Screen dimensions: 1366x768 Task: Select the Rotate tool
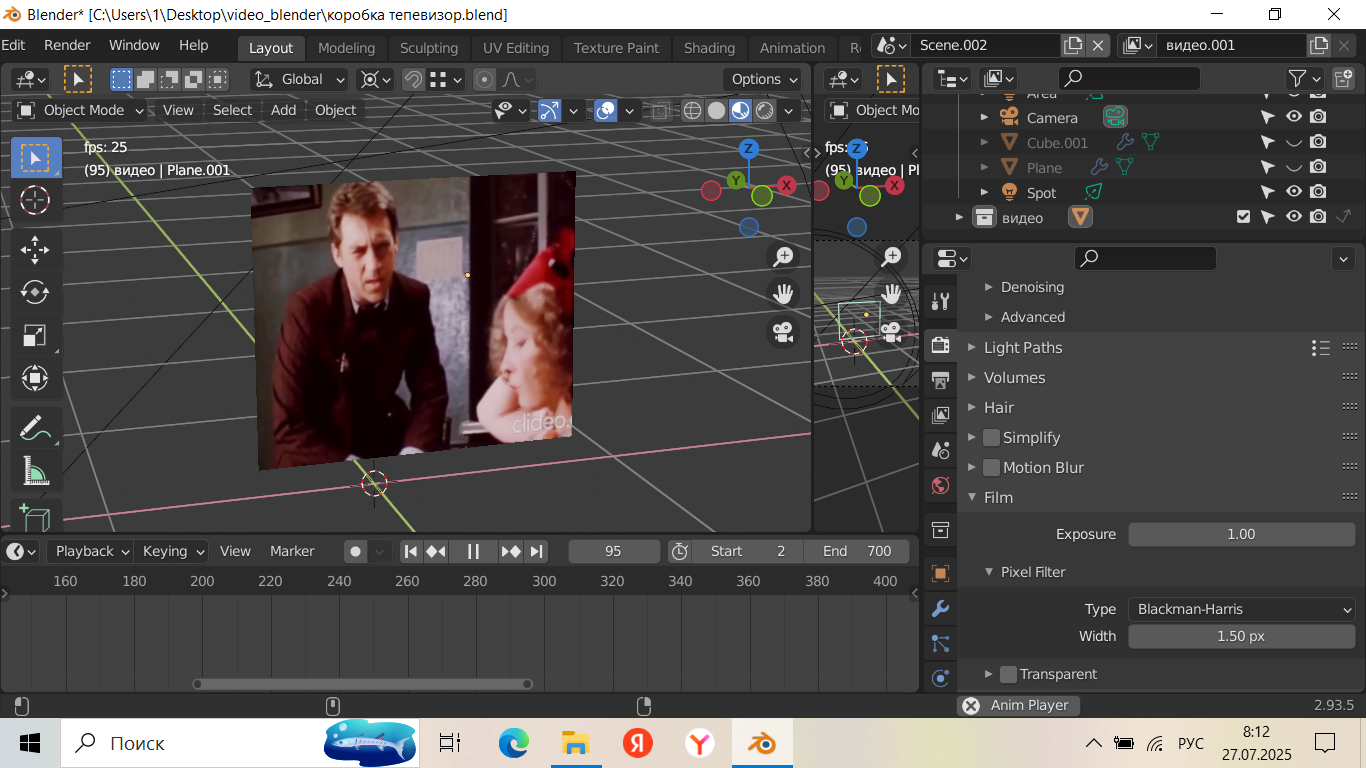click(x=35, y=292)
